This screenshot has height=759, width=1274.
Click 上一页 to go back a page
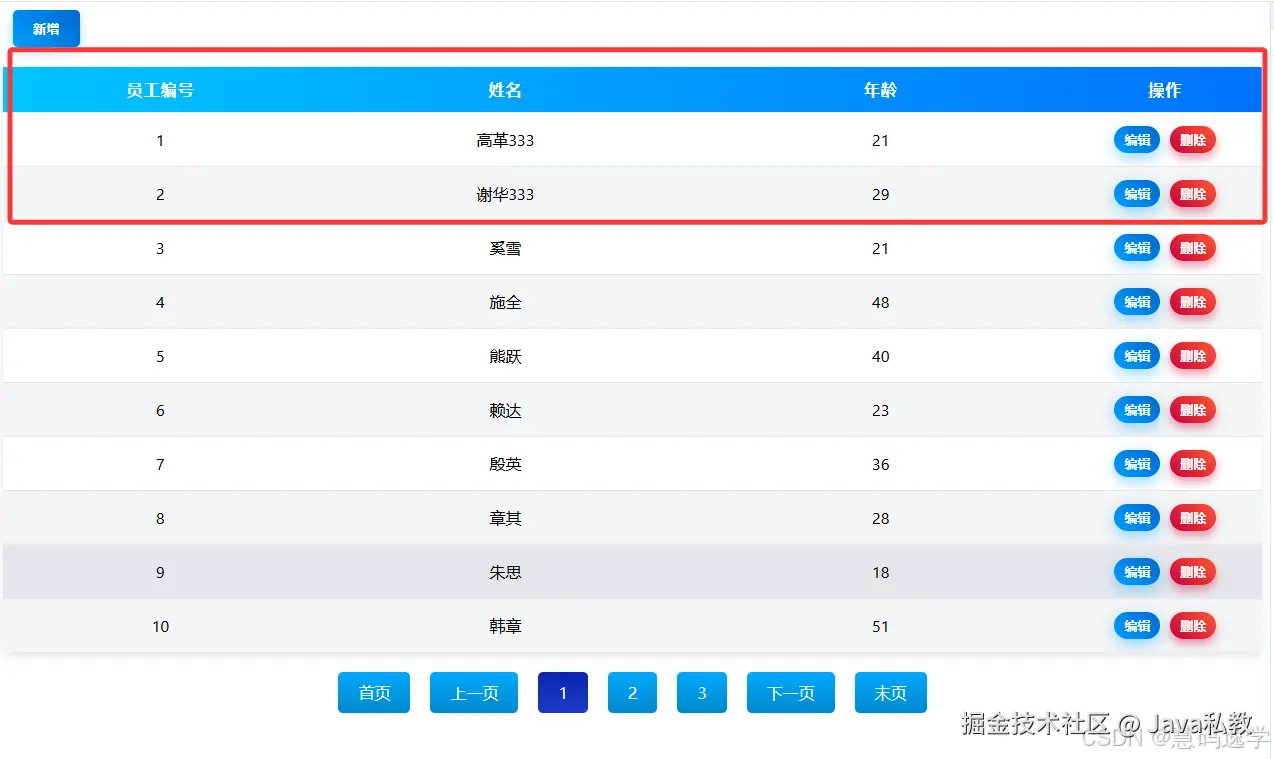point(473,692)
